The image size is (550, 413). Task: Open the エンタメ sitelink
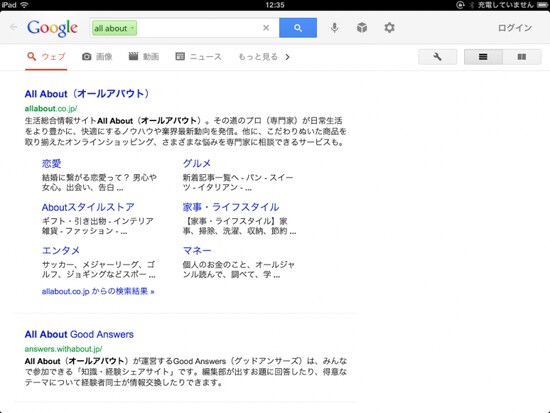tap(61, 250)
